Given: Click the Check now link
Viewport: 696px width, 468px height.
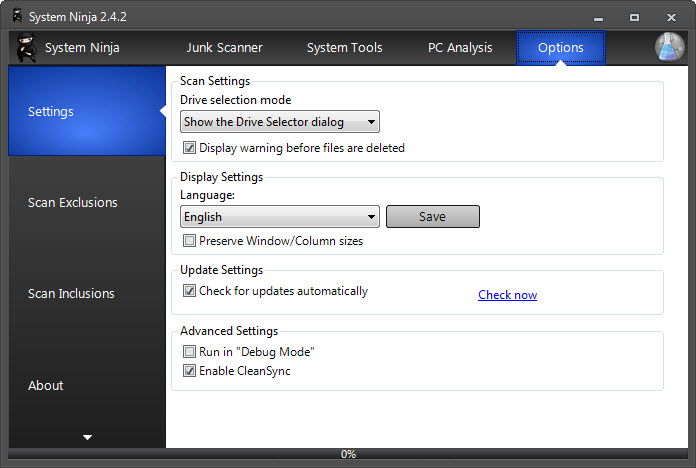Looking at the screenshot, I should point(507,295).
